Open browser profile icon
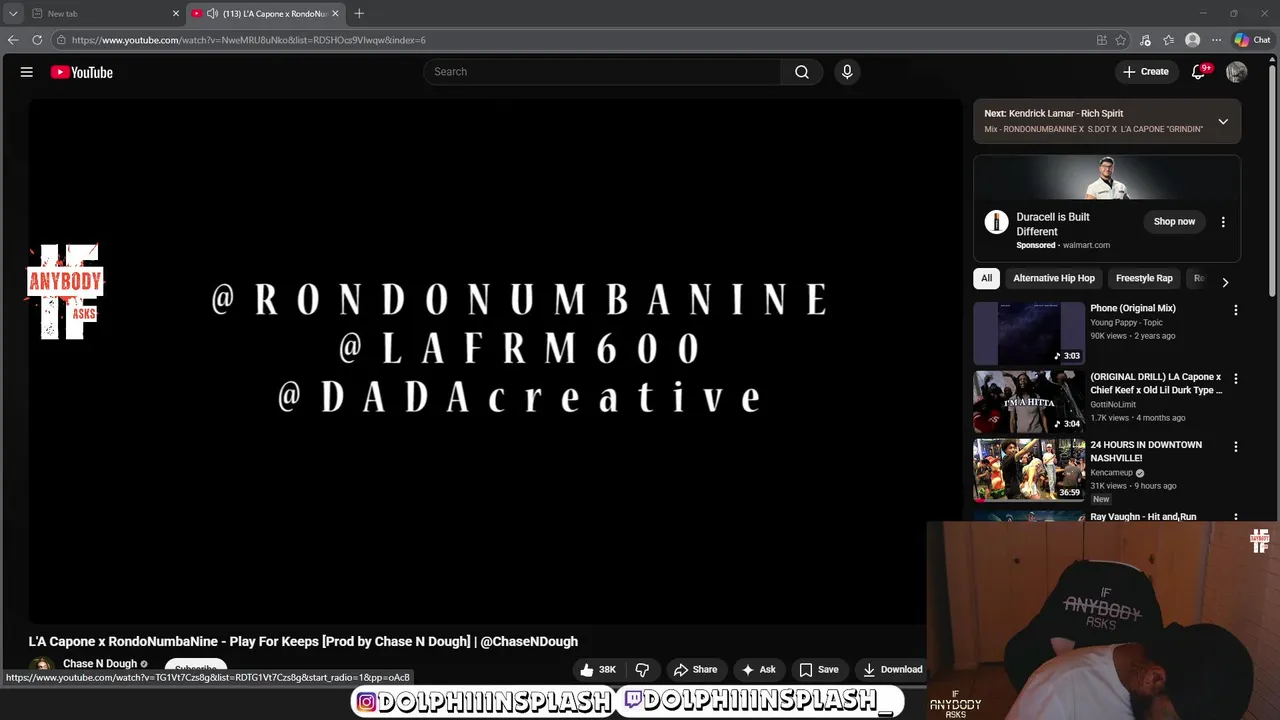Image resolution: width=1280 pixels, height=720 pixels. (x=1192, y=40)
